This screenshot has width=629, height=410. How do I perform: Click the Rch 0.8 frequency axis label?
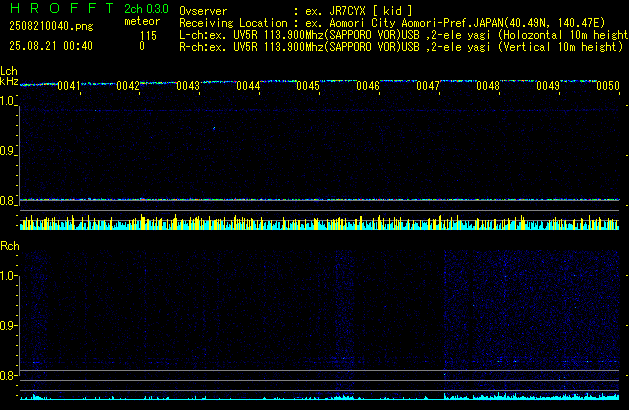point(8,375)
